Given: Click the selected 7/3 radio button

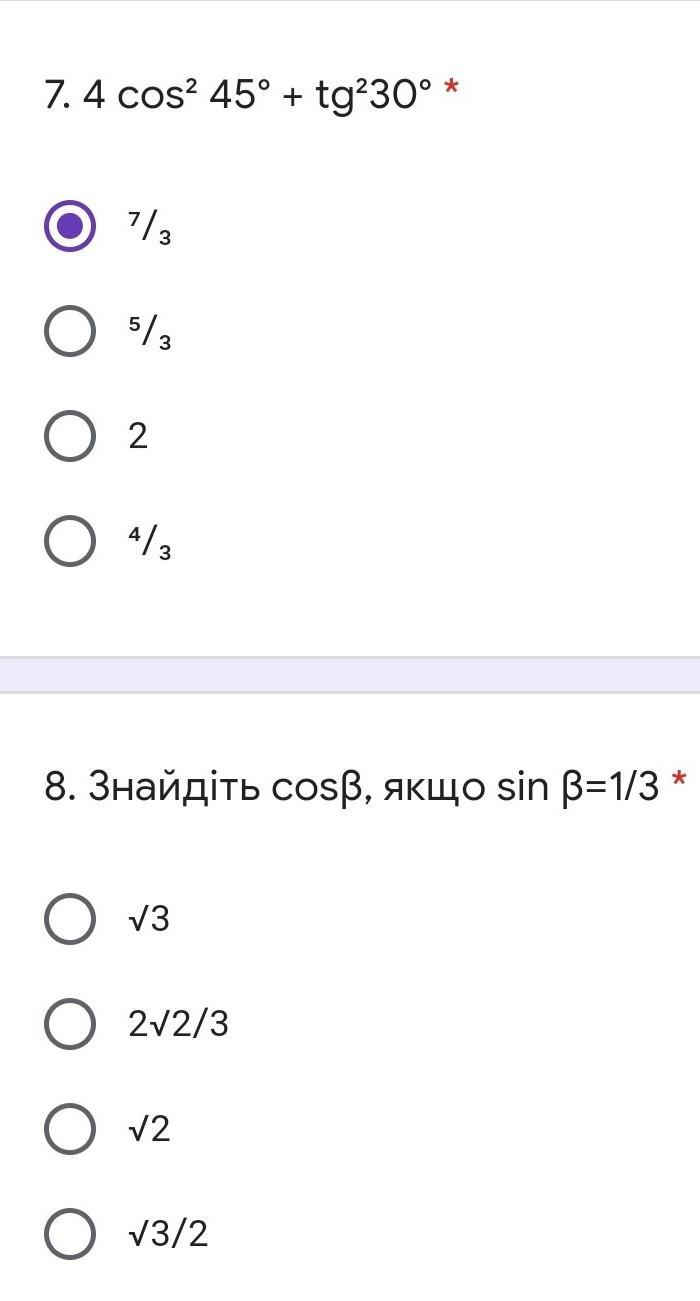Looking at the screenshot, I should [x=70, y=226].
